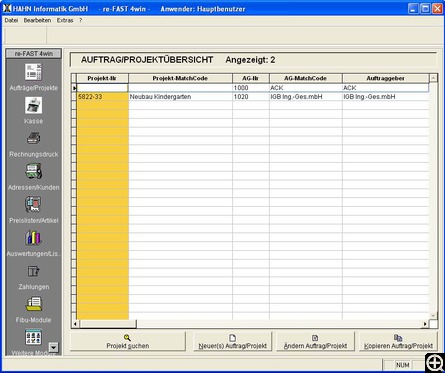Minimize the re-FAST 4win window
Viewport: 445px width, 373px height.
coord(413,8)
